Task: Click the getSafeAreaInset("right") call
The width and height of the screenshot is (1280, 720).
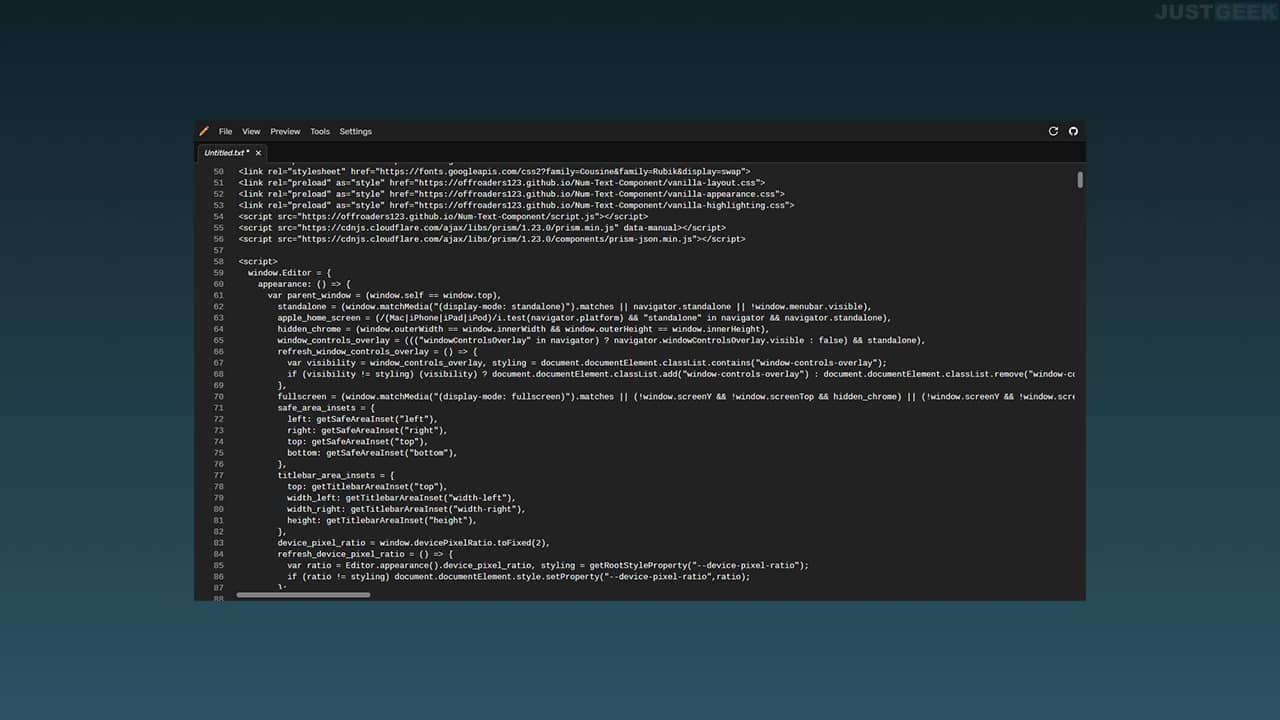Action: [x=383, y=431]
